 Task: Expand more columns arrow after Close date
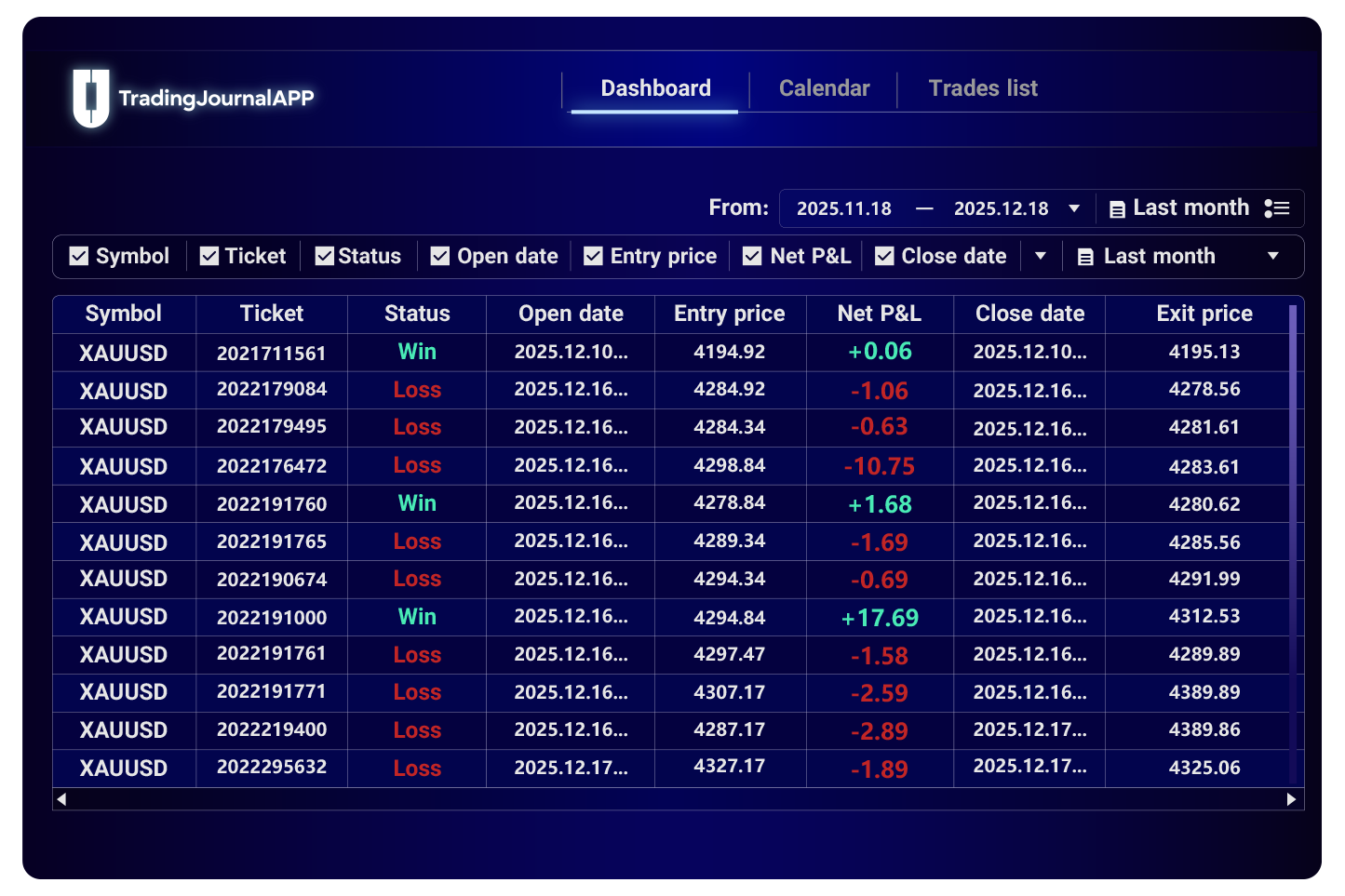pos(1041,256)
